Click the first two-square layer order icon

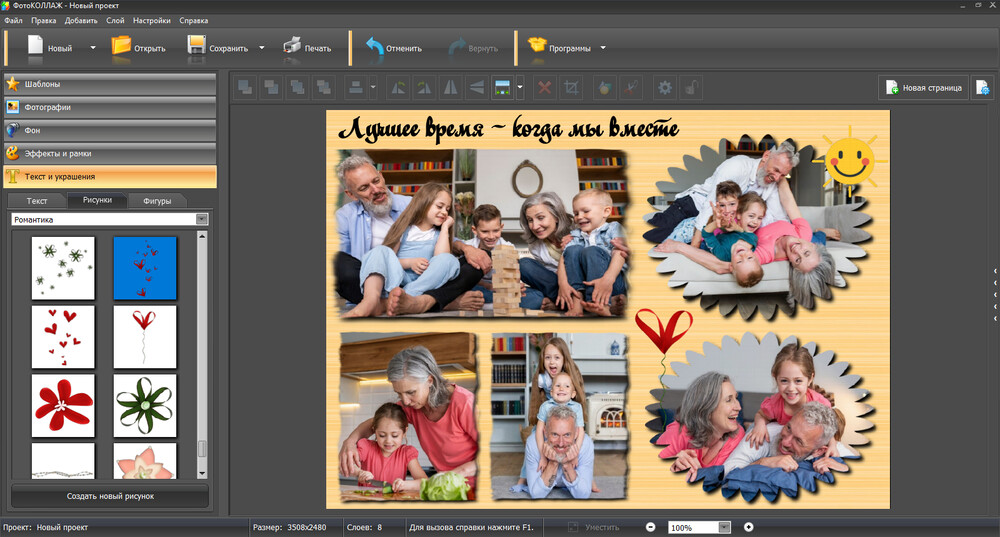245,87
